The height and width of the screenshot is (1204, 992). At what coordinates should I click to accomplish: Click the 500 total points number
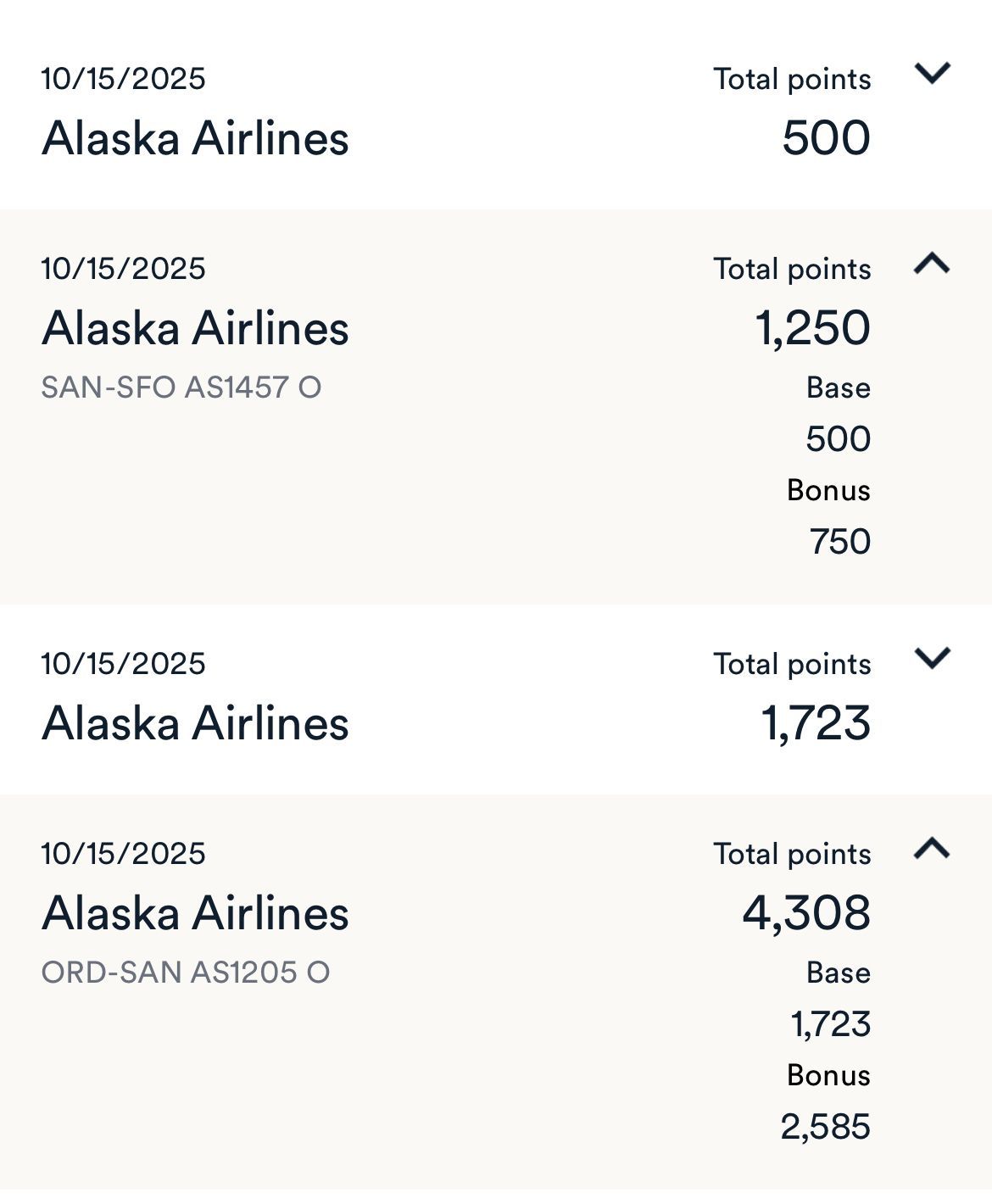827,138
